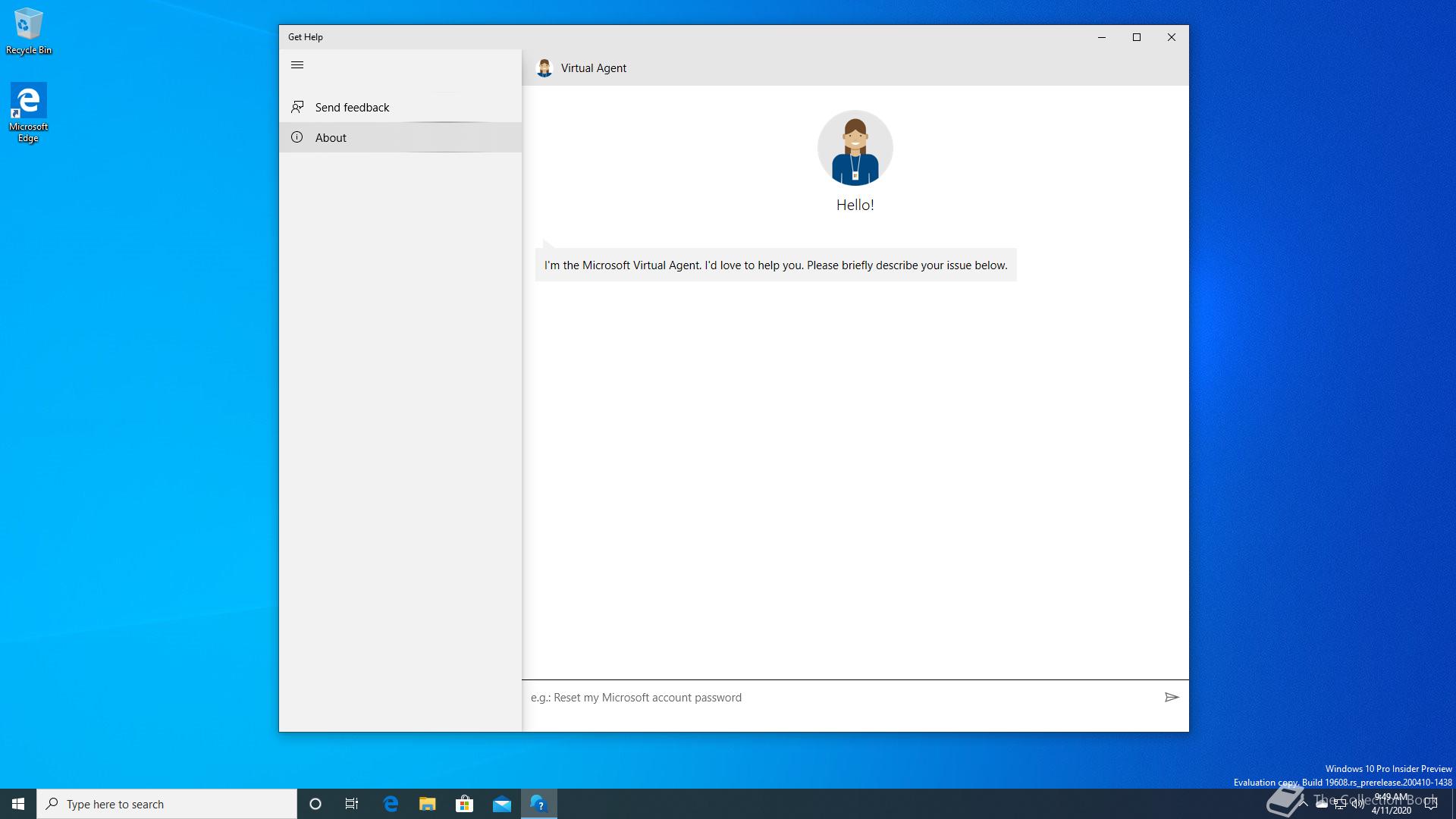Focus the issue description input field
The width and height of the screenshot is (1456, 819).
[840, 698]
